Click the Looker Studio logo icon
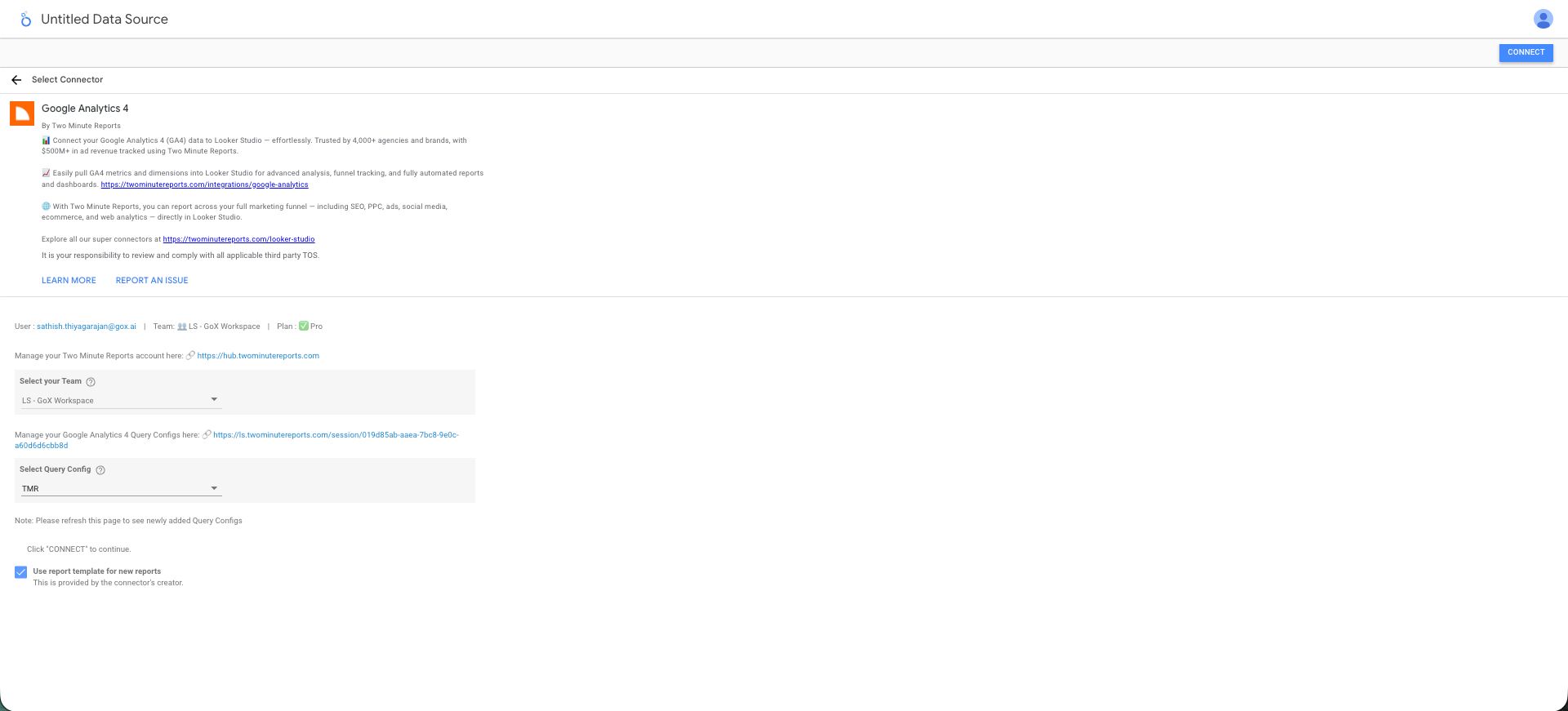 click(25, 19)
